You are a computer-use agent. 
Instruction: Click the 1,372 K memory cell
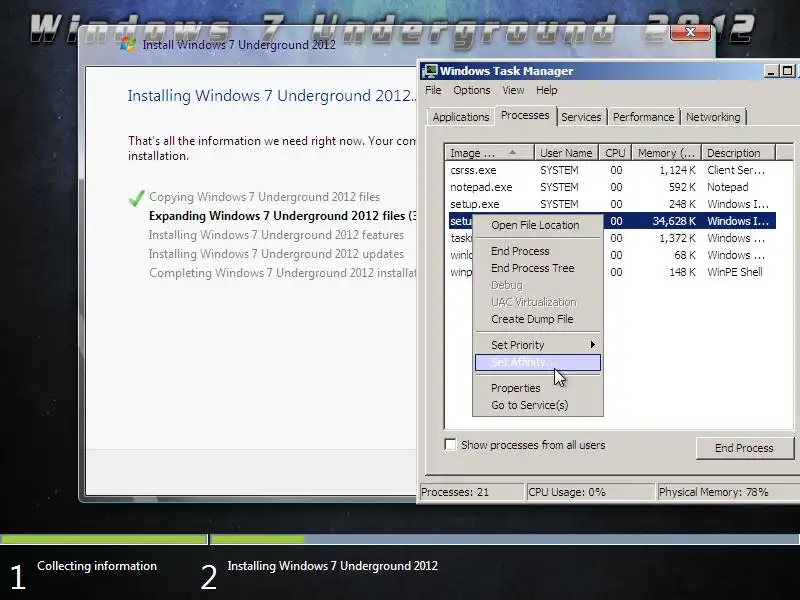tap(677, 238)
